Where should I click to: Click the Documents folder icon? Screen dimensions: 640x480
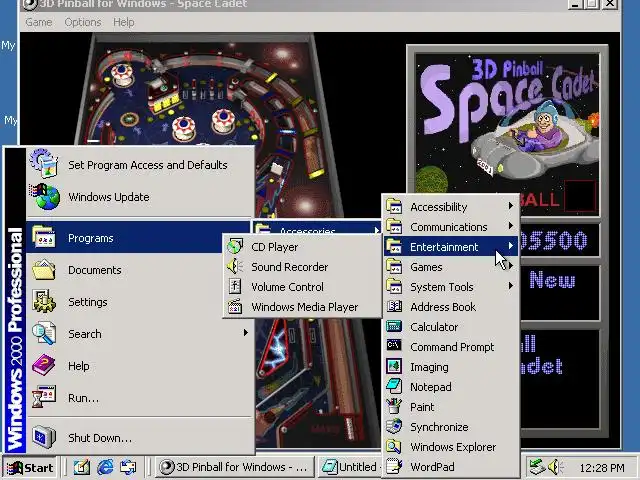(44, 270)
